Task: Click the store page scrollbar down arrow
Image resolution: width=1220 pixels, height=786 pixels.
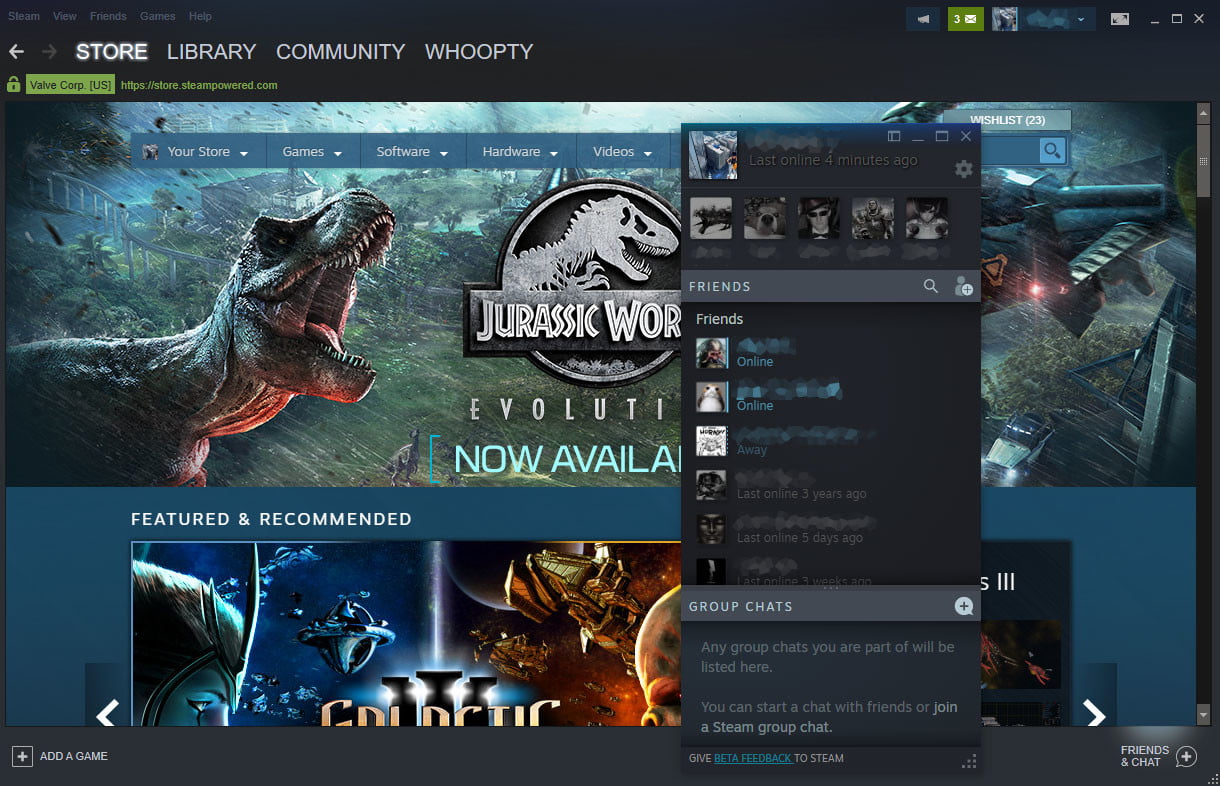Action: tap(1203, 715)
